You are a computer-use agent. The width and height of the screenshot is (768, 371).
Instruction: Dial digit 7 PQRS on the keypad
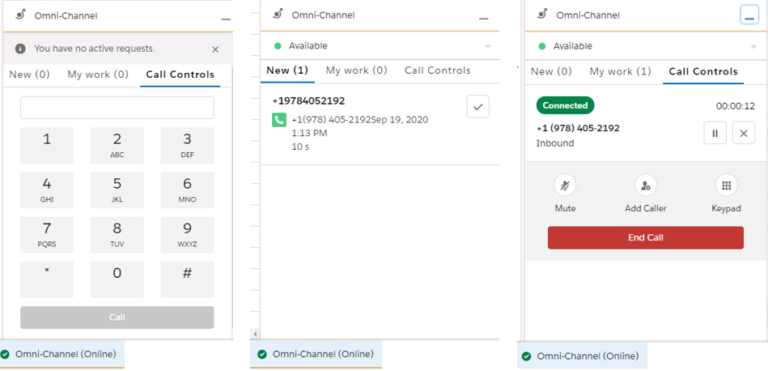(x=47, y=235)
